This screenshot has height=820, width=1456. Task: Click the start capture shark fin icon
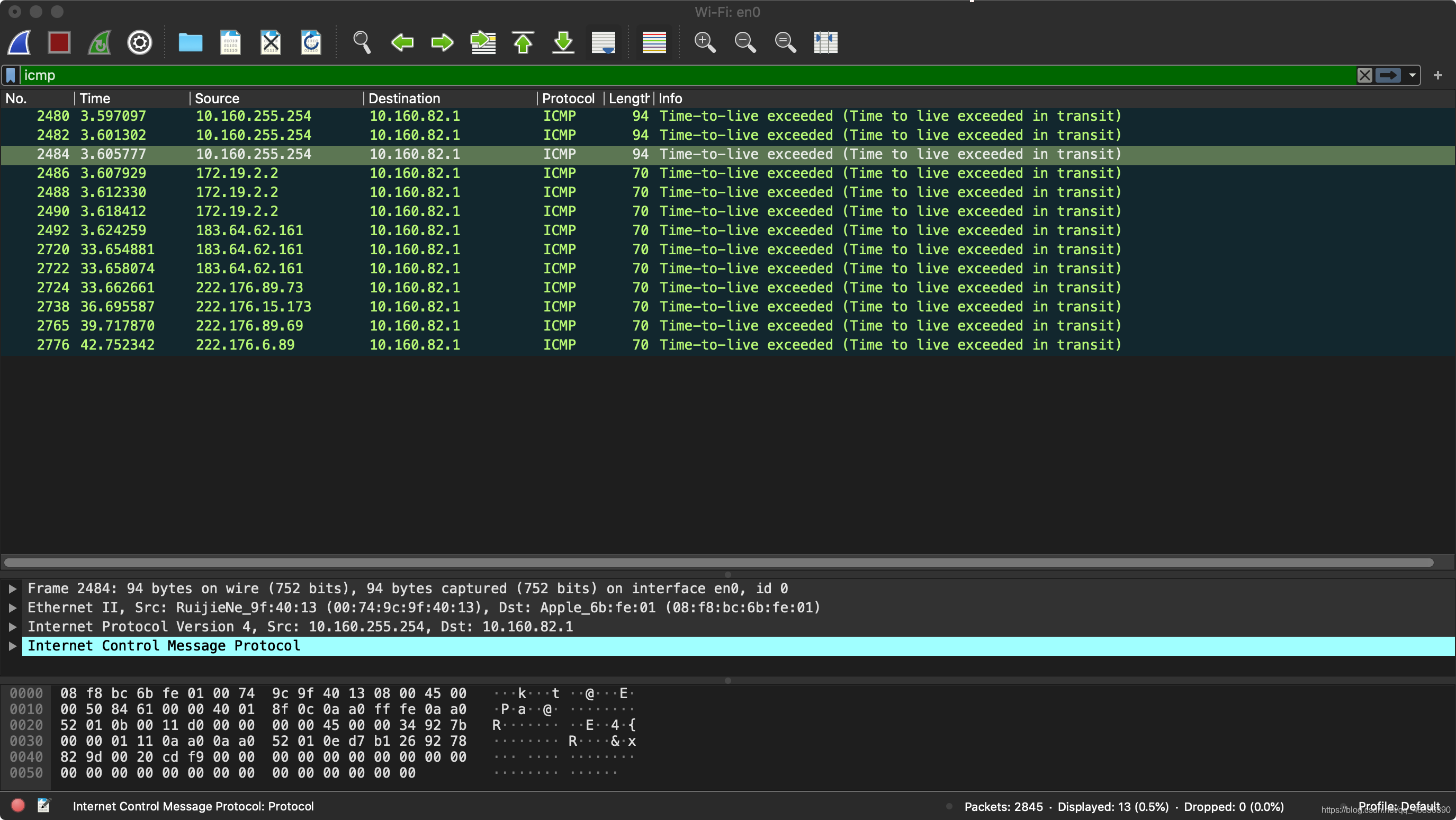(19, 42)
